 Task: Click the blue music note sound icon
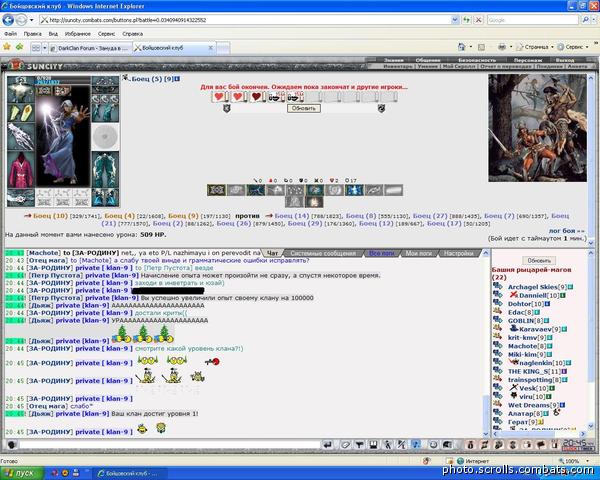416,445
